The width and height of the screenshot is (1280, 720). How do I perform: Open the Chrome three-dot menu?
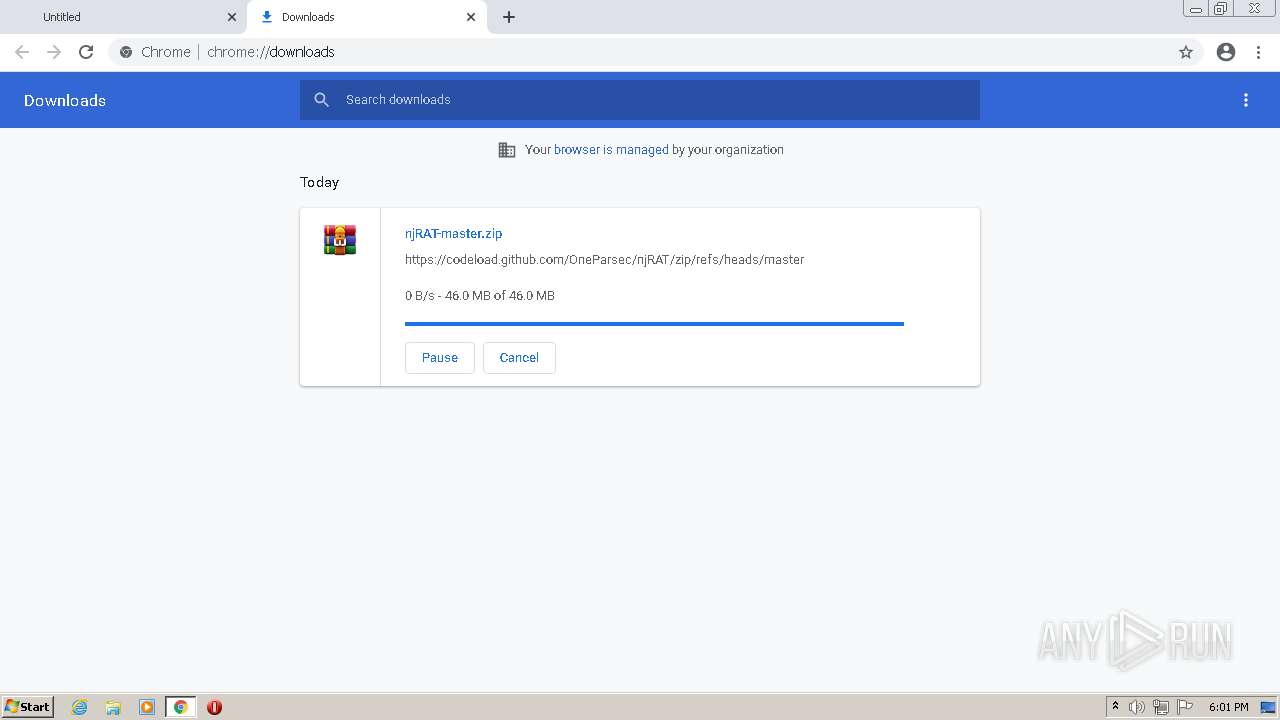click(x=1259, y=52)
